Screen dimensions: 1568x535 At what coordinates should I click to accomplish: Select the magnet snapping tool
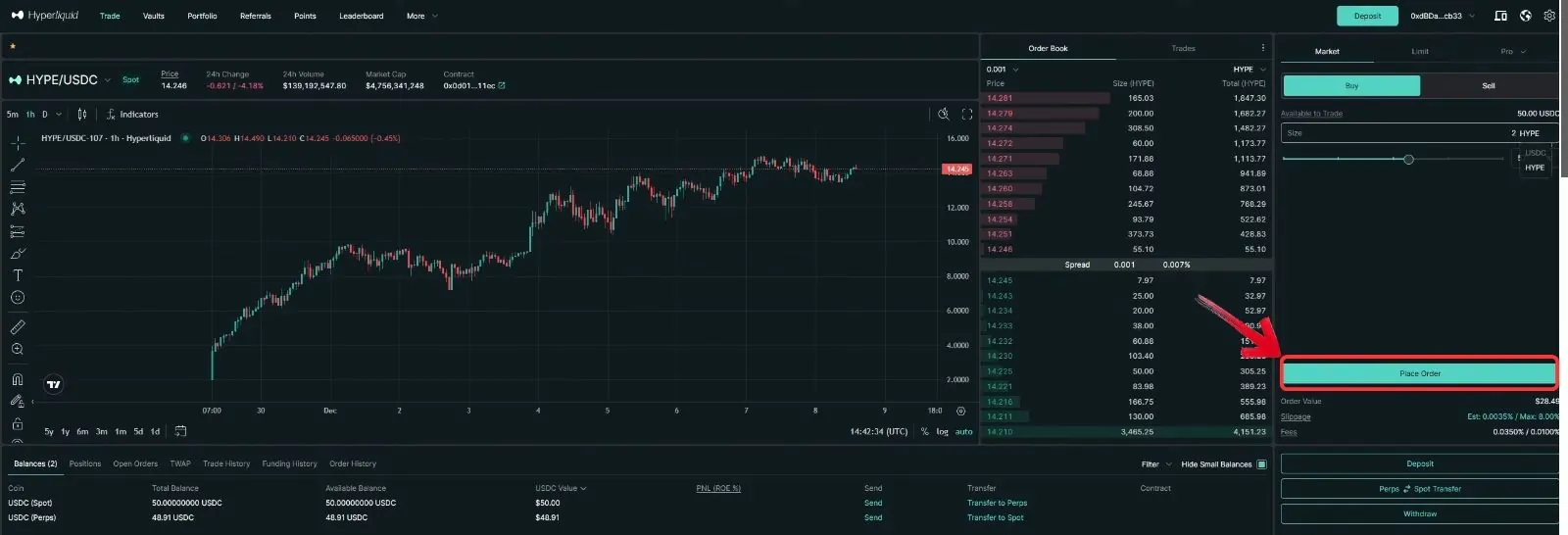18,379
